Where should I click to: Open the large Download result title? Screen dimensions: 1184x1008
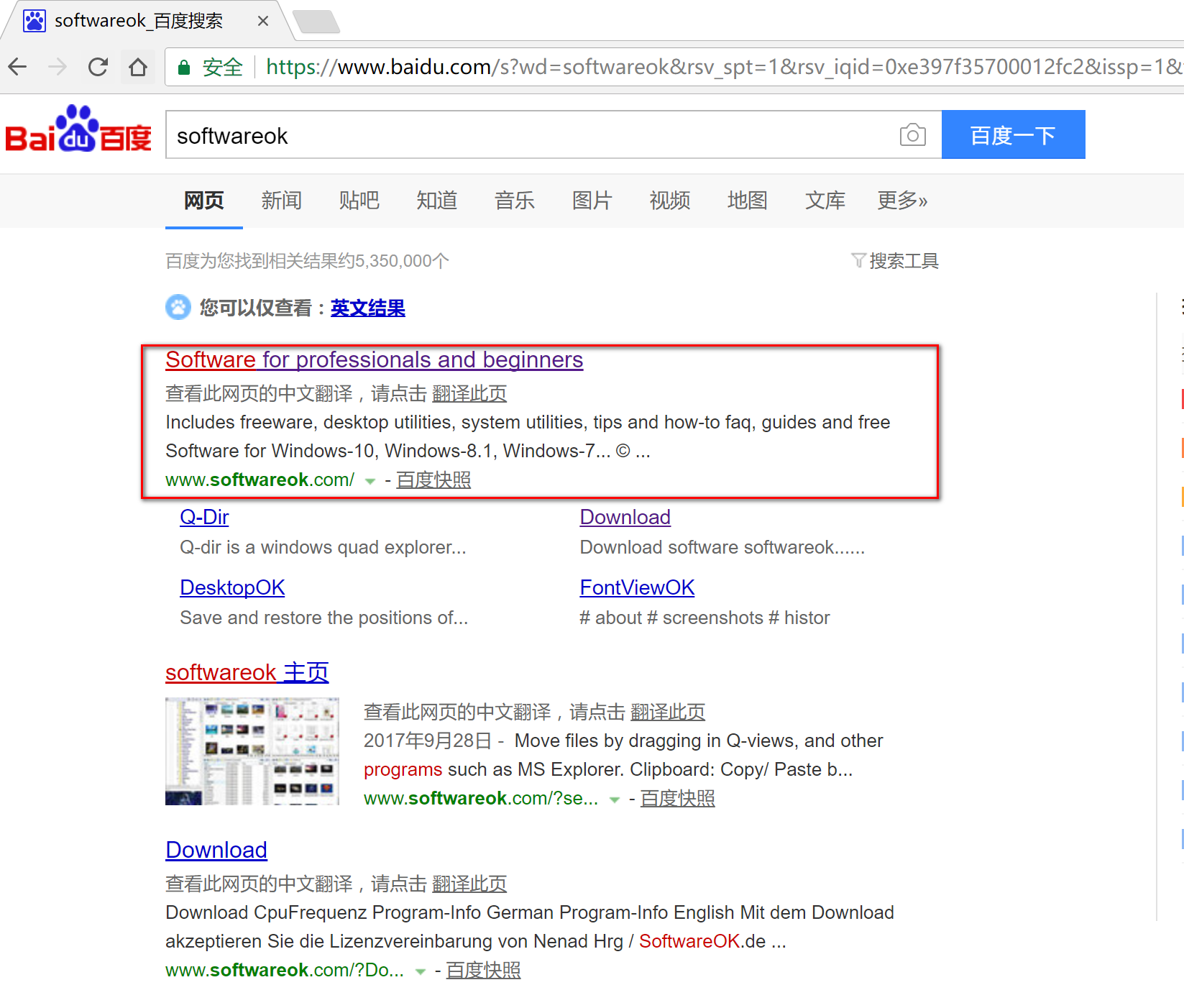[216, 850]
